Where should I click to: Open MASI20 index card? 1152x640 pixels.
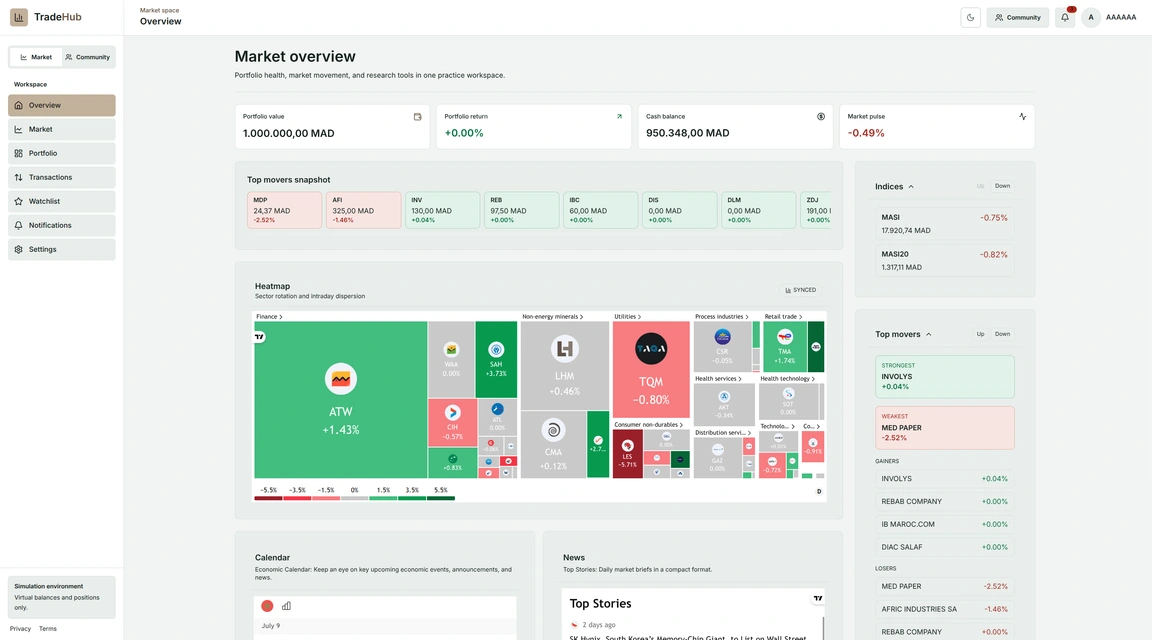point(945,260)
